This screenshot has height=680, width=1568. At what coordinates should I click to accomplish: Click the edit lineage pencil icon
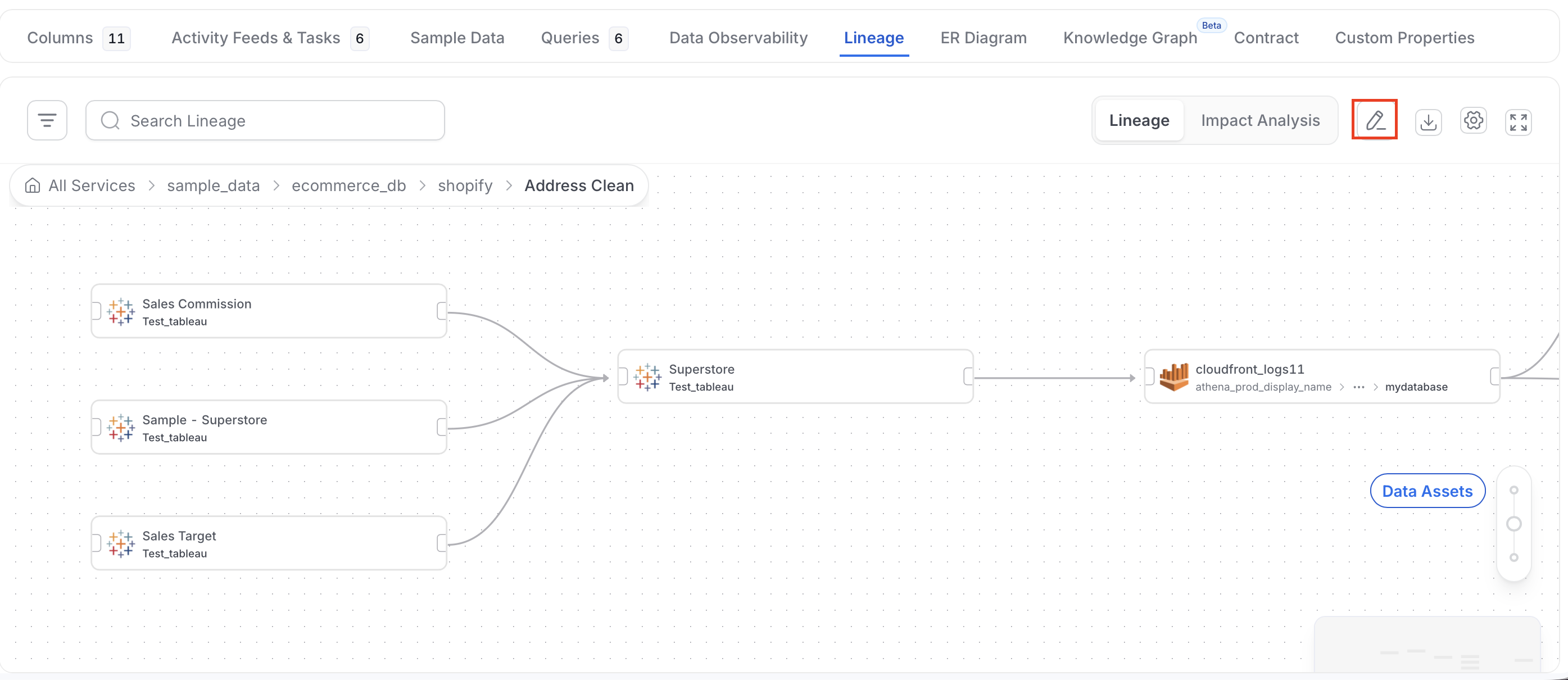1375,120
